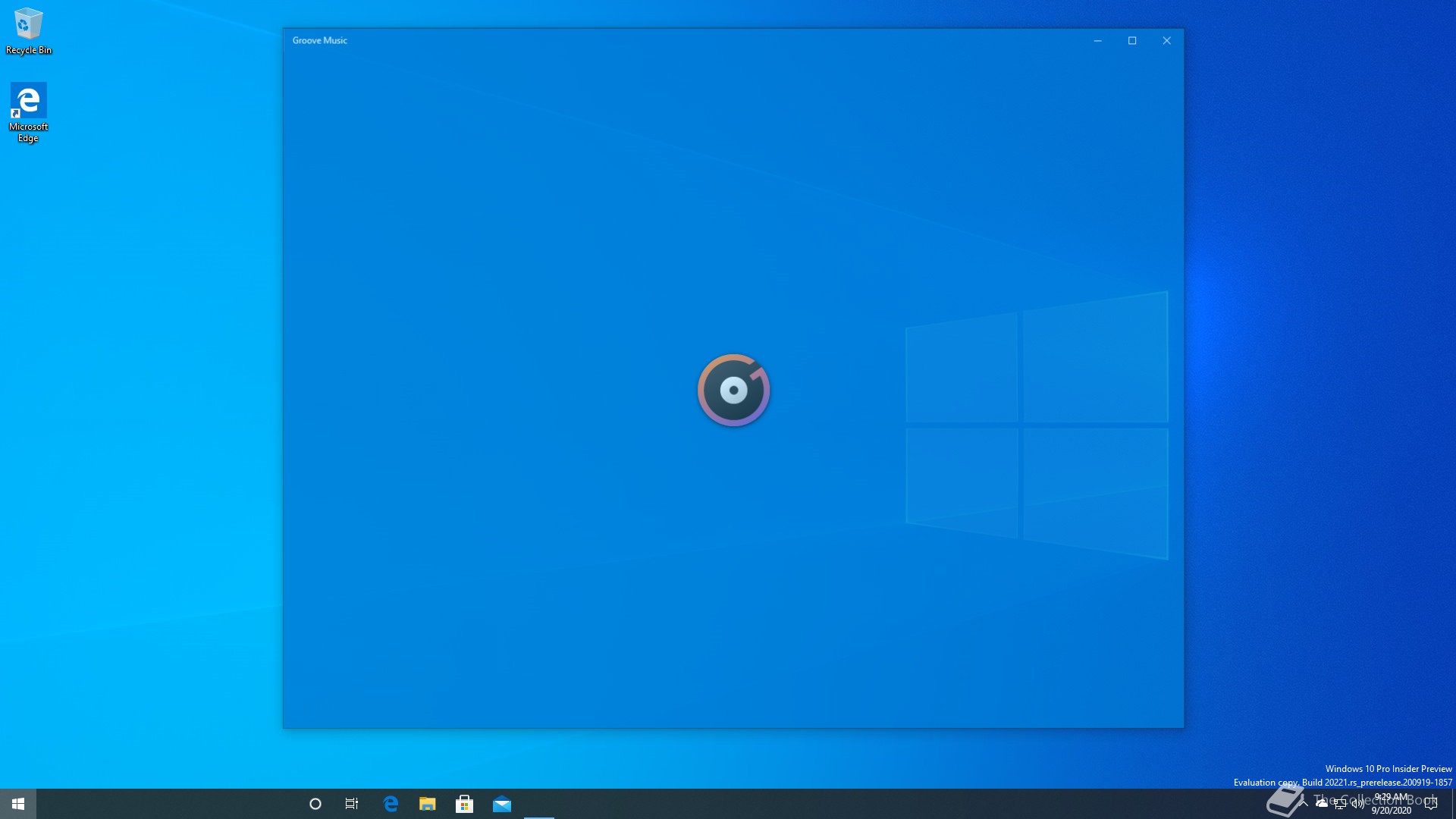Screen dimensions: 1456x819
Task: Launch Edge from the taskbar
Action: coord(391,804)
